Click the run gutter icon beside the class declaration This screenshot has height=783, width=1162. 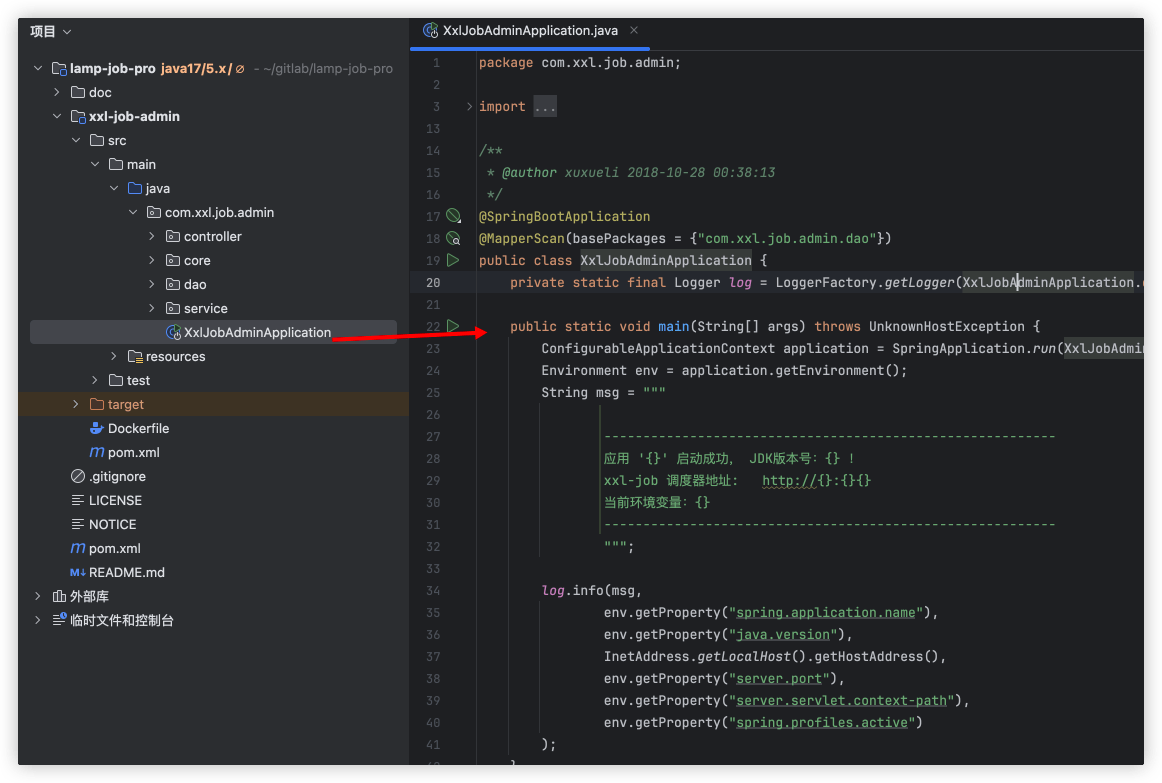453,260
